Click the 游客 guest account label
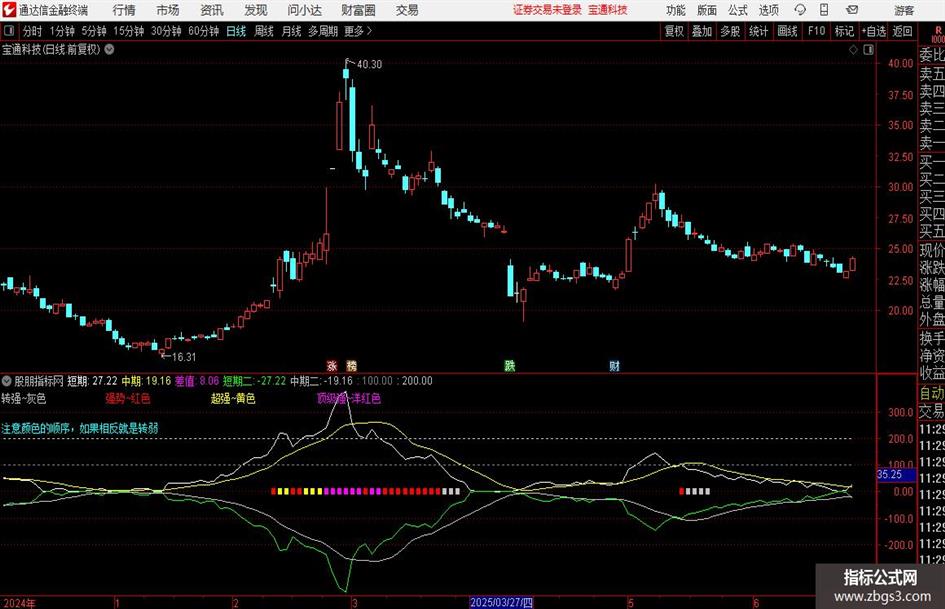The image size is (945, 609). 903,10
